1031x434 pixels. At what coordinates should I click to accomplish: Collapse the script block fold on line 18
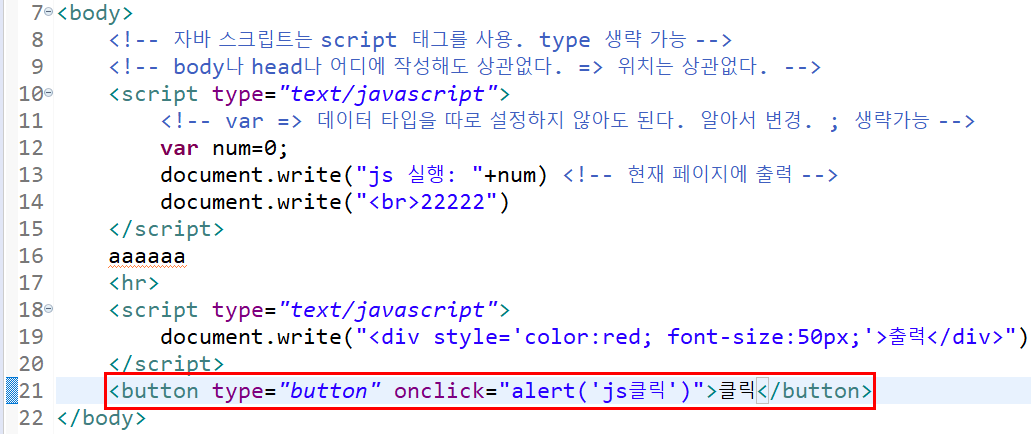[x=49, y=309]
